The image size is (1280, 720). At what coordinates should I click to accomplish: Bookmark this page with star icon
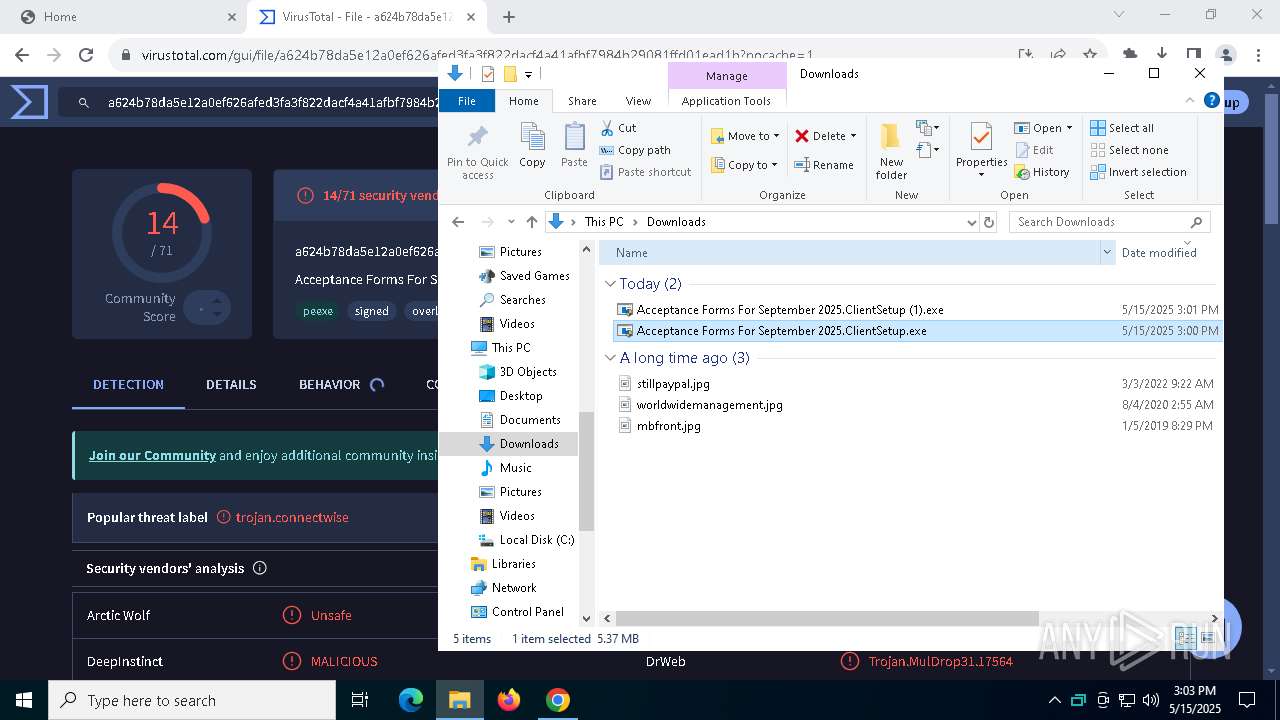(1090, 55)
